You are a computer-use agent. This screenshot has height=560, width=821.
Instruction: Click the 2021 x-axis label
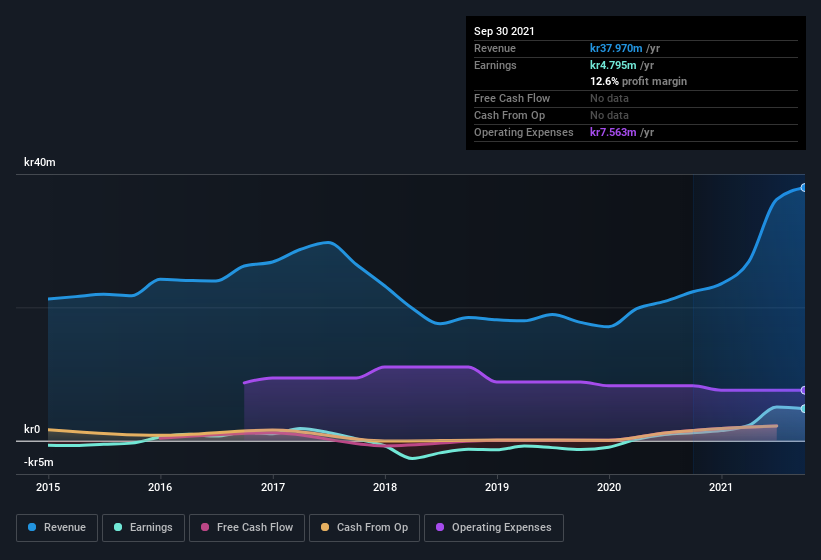coord(721,487)
